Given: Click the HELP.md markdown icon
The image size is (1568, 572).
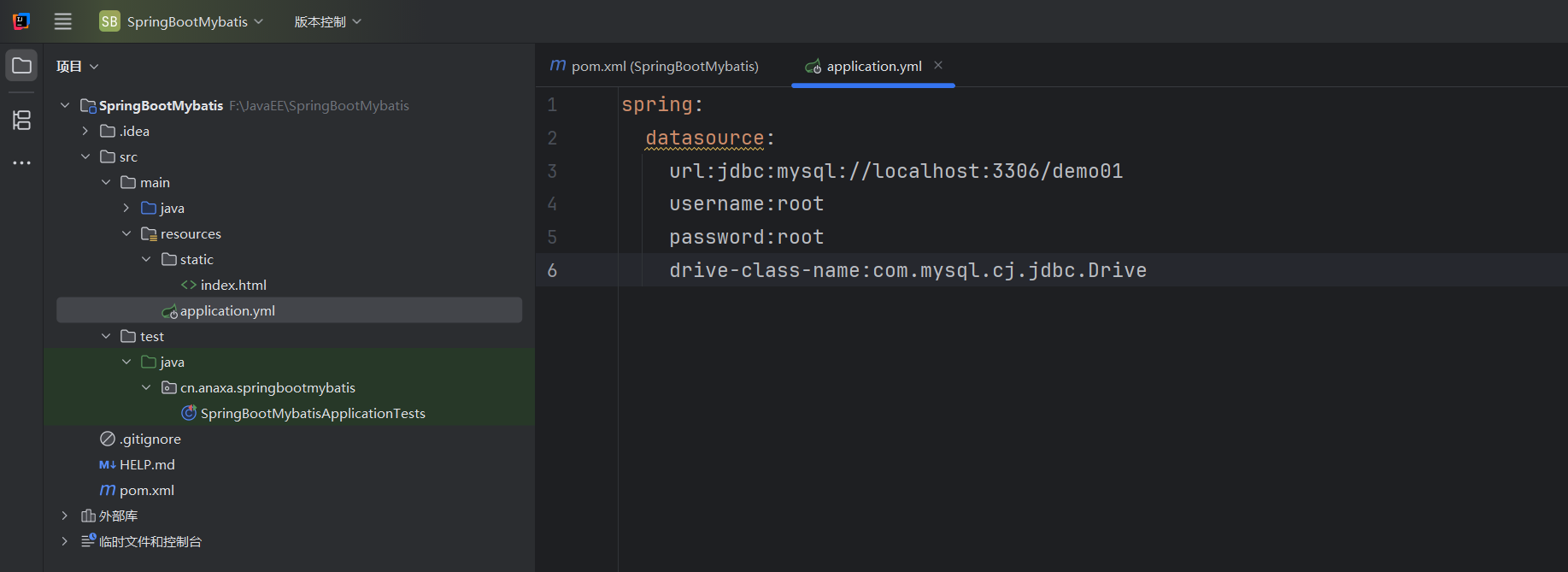Looking at the screenshot, I should [108, 464].
